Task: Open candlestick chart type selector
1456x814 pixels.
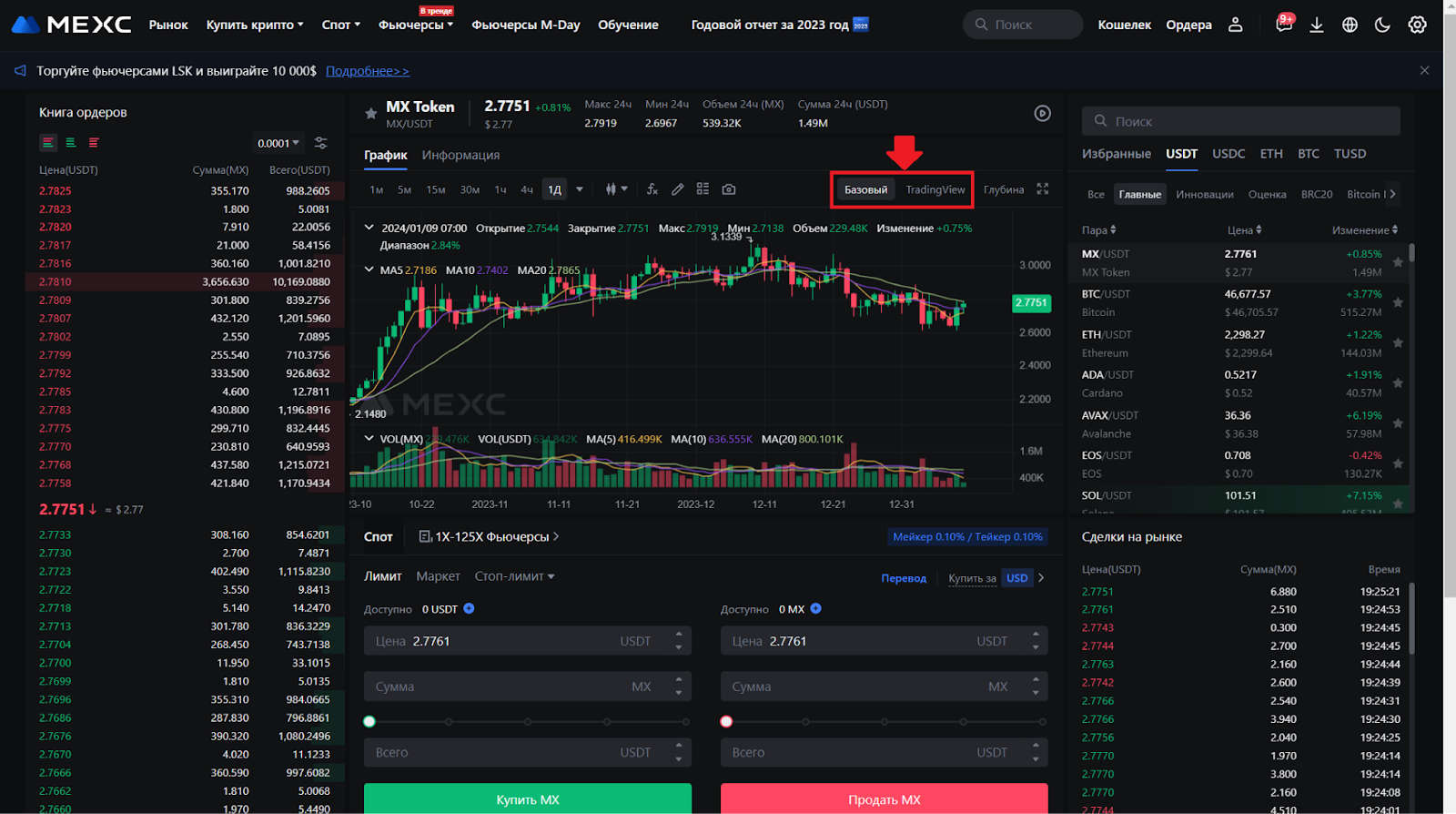Action: (616, 189)
